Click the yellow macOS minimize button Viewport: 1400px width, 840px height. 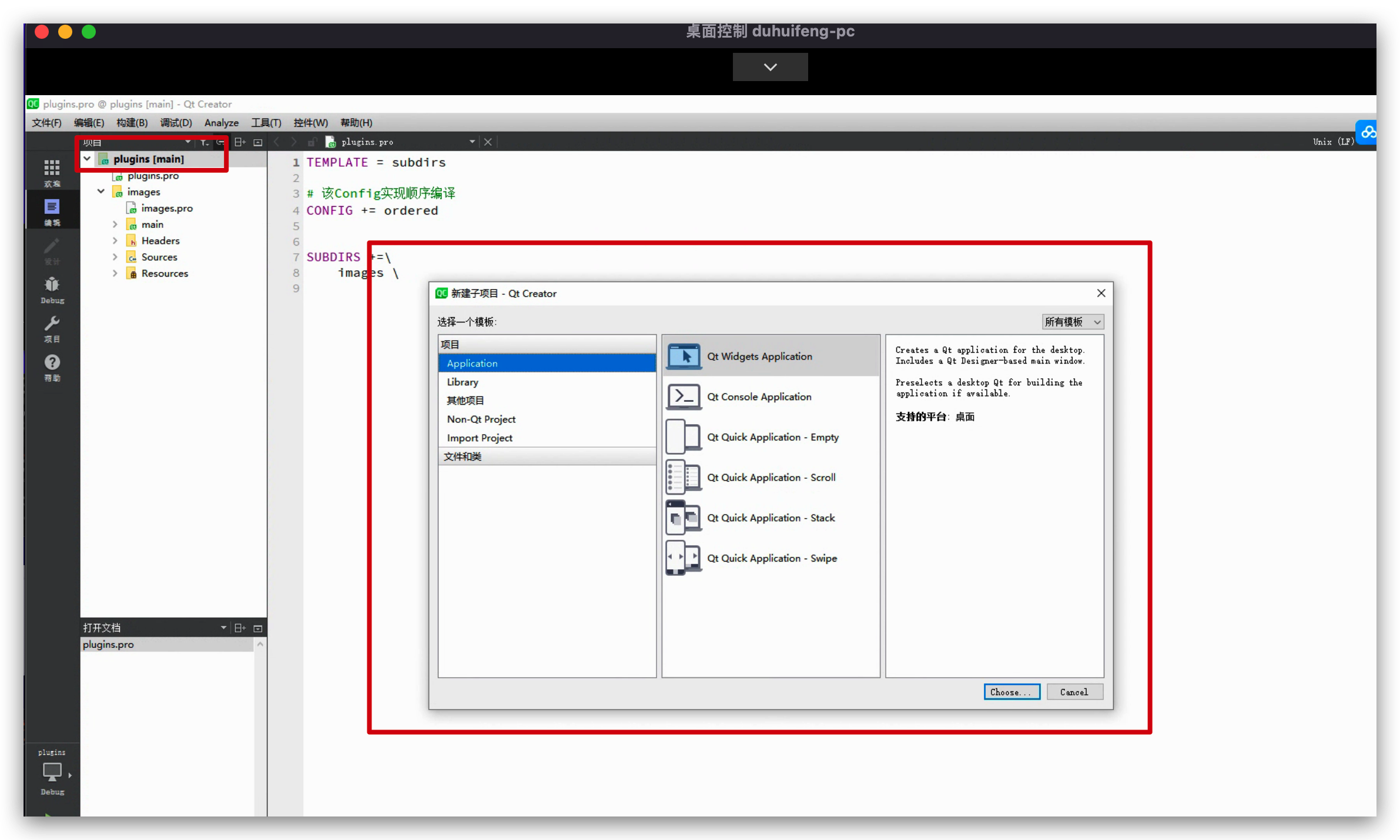[x=65, y=32]
